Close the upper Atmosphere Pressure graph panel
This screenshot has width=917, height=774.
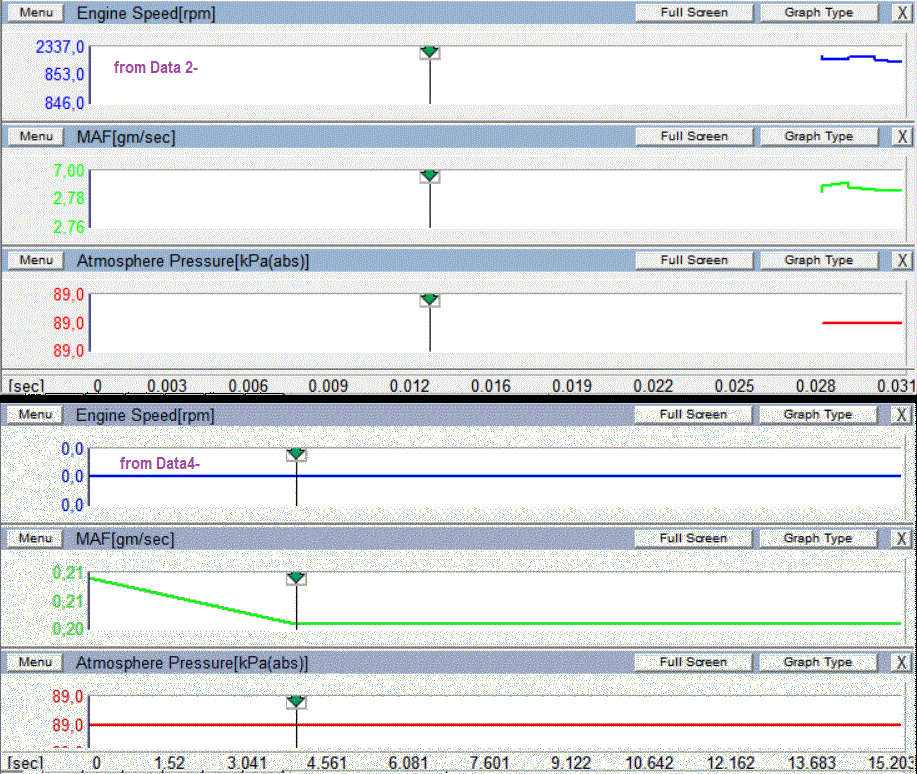901,260
